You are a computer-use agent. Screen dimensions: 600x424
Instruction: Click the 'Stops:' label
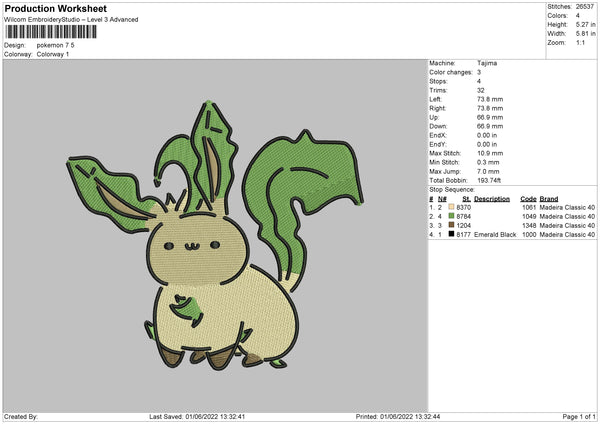point(438,81)
